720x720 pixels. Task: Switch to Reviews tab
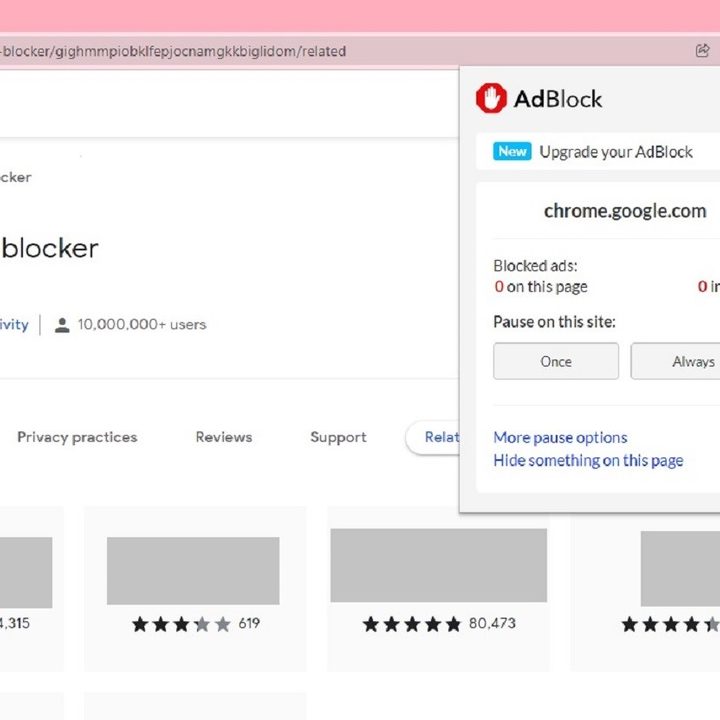[x=224, y=437]
